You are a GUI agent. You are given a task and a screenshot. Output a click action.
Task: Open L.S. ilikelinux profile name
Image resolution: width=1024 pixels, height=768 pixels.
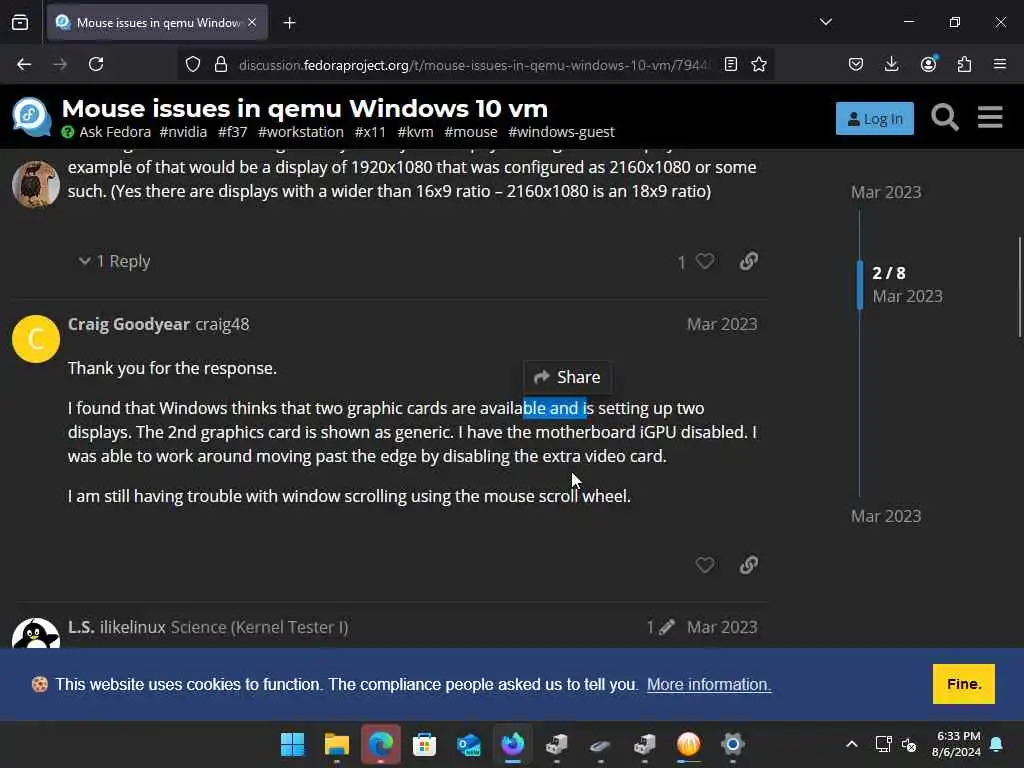117,627
